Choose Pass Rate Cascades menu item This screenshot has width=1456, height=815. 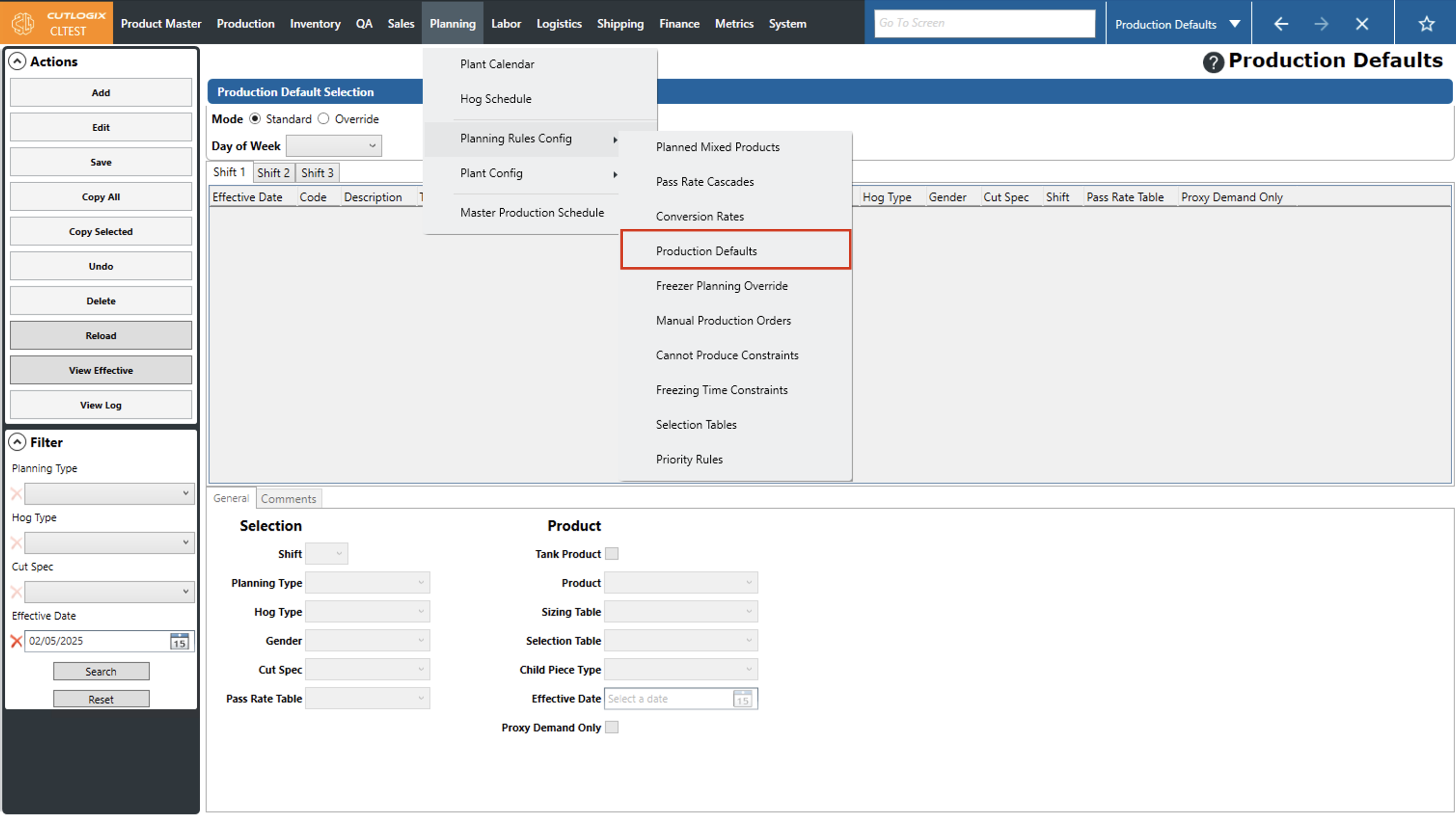pos(704,181)
